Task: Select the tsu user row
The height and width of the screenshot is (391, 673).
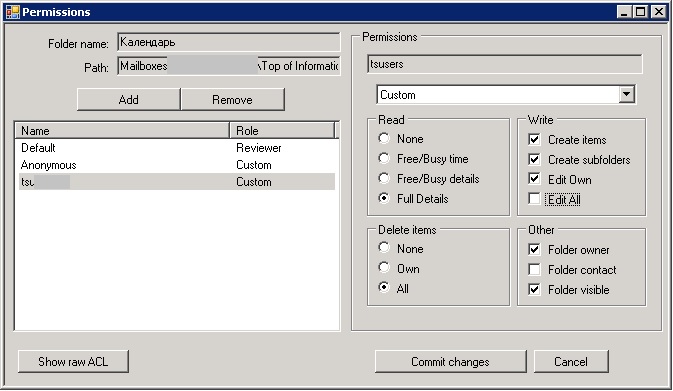Action: pyautogui.click(x=176, y=182)
